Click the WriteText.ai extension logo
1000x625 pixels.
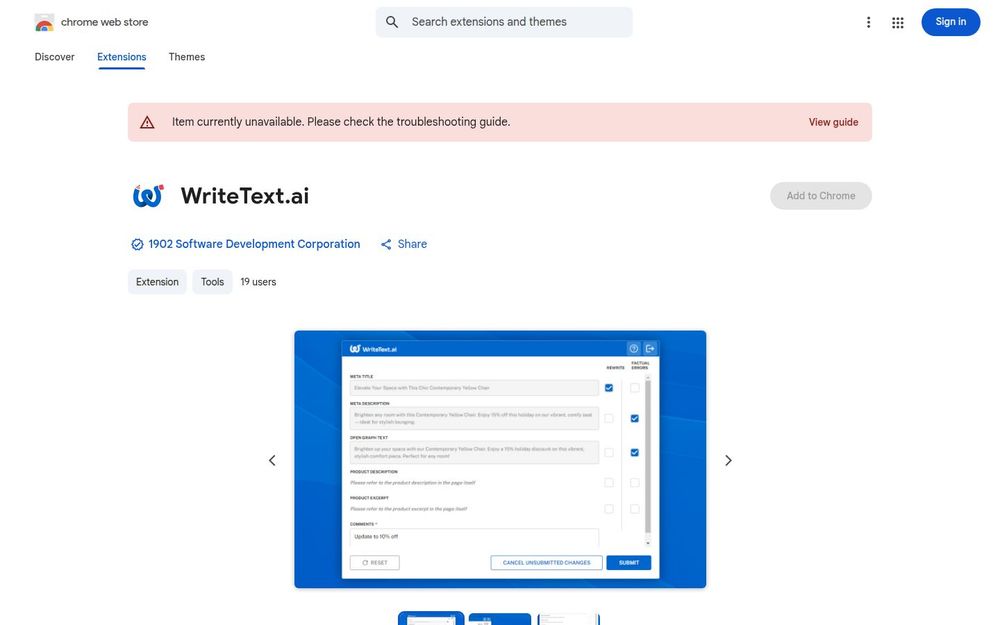(x=148, y=196)
